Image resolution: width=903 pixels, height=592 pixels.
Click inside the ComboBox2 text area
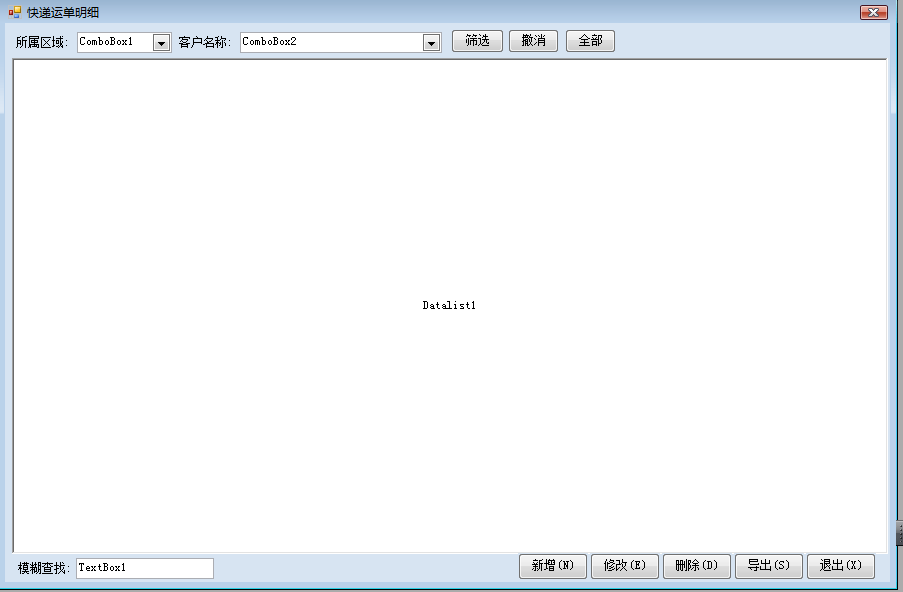pyautogui.click(x=332, y=43)
